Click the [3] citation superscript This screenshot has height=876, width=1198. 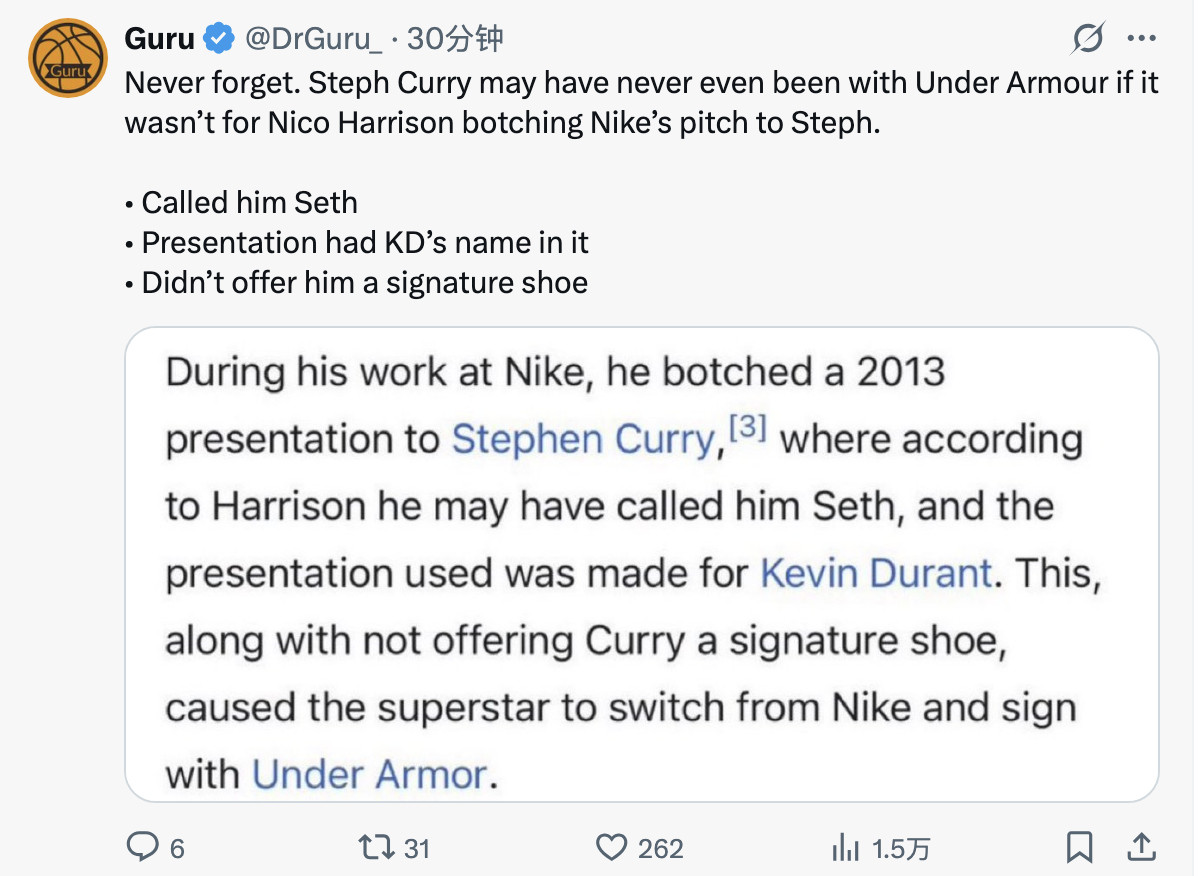coord(748,428)
